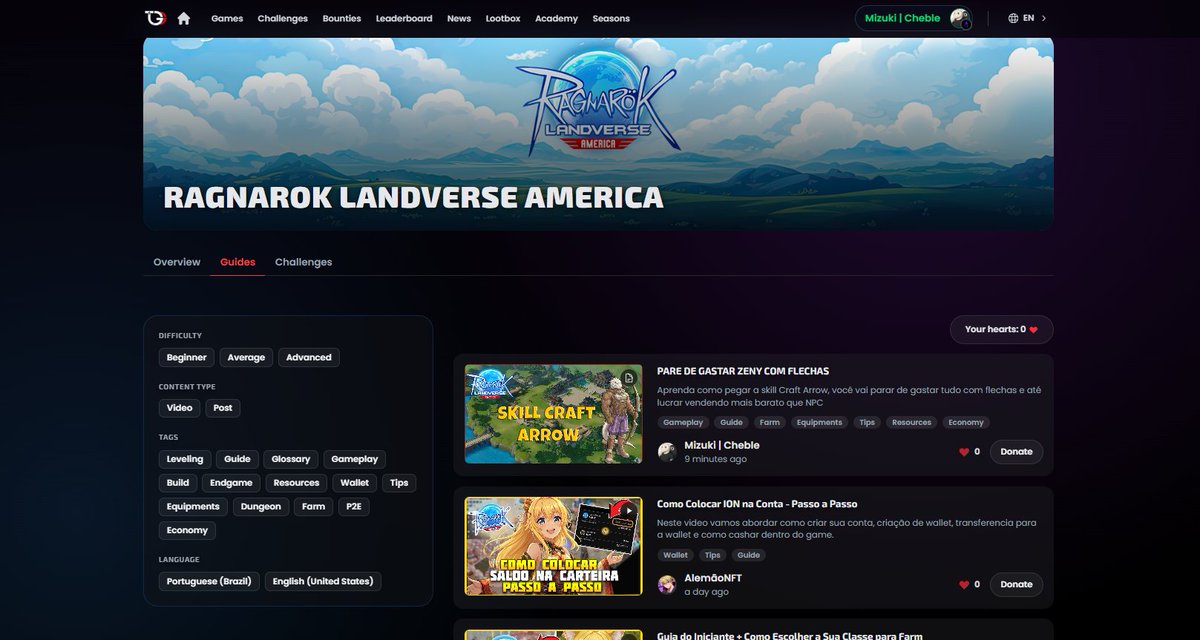Open News in navigation
Image resolution: width=1200 pixels, height=640 pixels.
tap(459, 18)
